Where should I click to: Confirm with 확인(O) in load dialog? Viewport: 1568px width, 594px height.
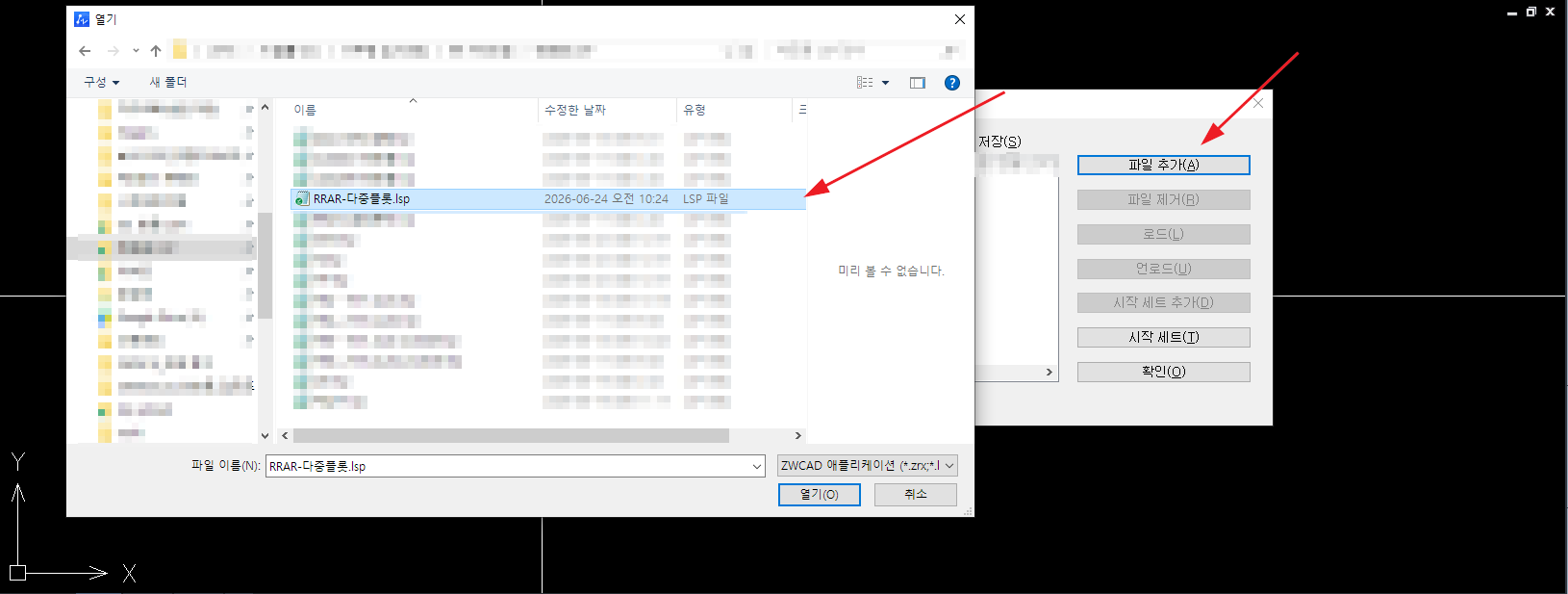1164,372
